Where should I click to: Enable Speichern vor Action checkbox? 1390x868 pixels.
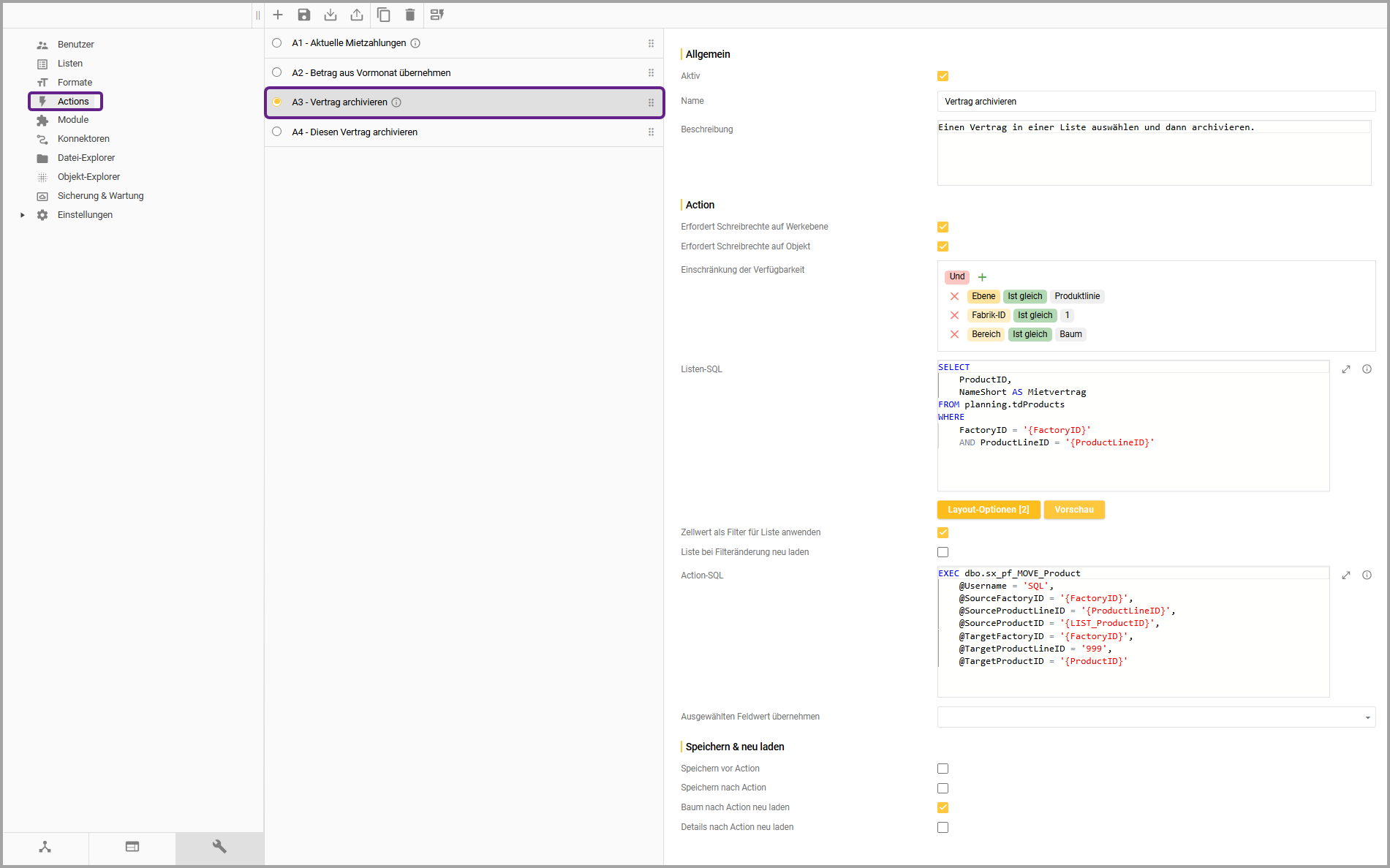click(x=943, y=769)
